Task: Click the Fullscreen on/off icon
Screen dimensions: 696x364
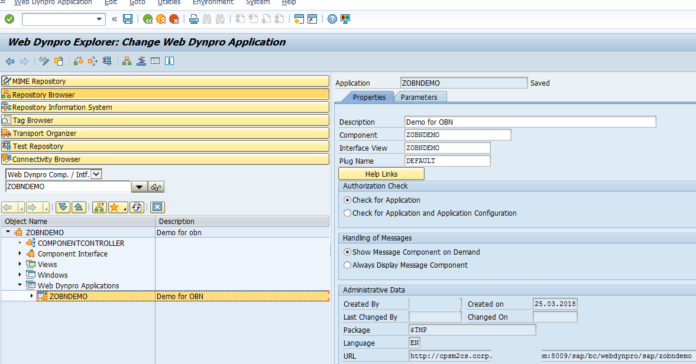Action: [x=155, y=61]
